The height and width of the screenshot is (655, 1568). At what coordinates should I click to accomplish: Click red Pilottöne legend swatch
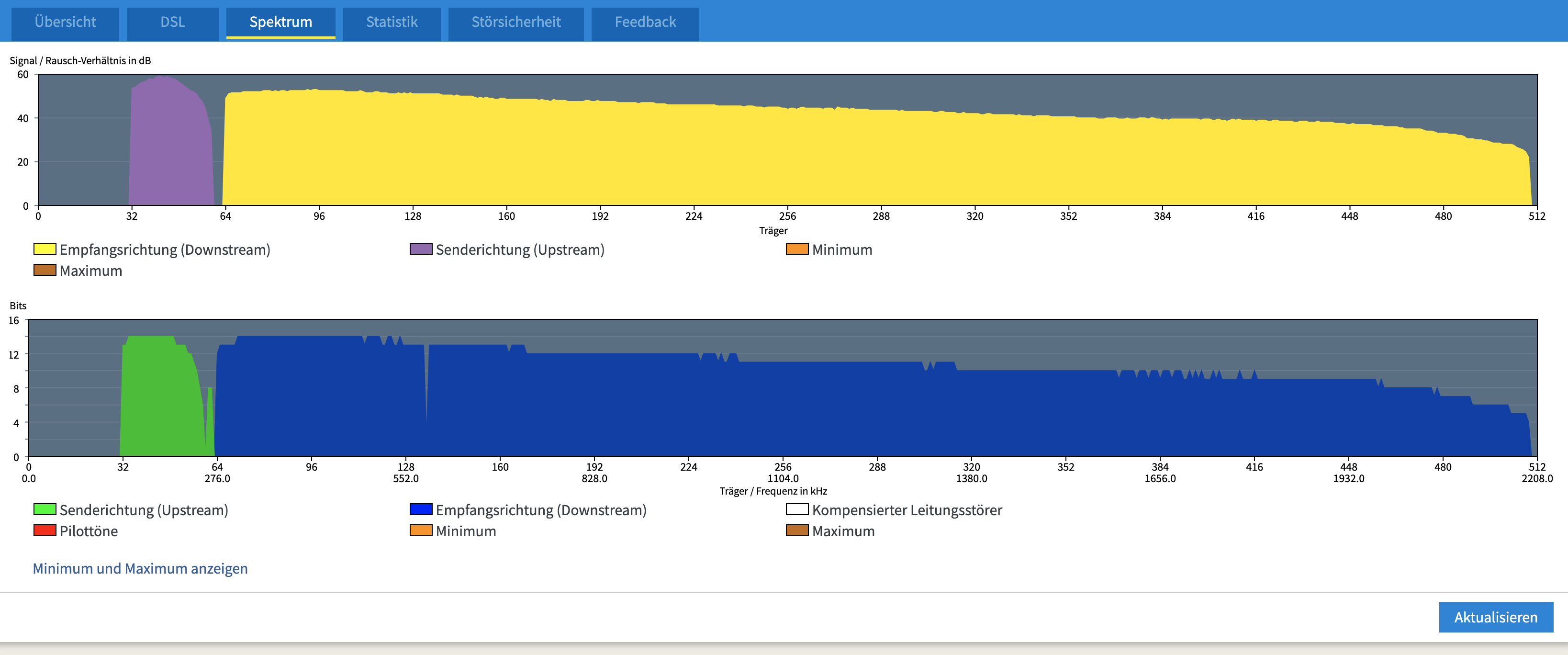tap(45, 530)
